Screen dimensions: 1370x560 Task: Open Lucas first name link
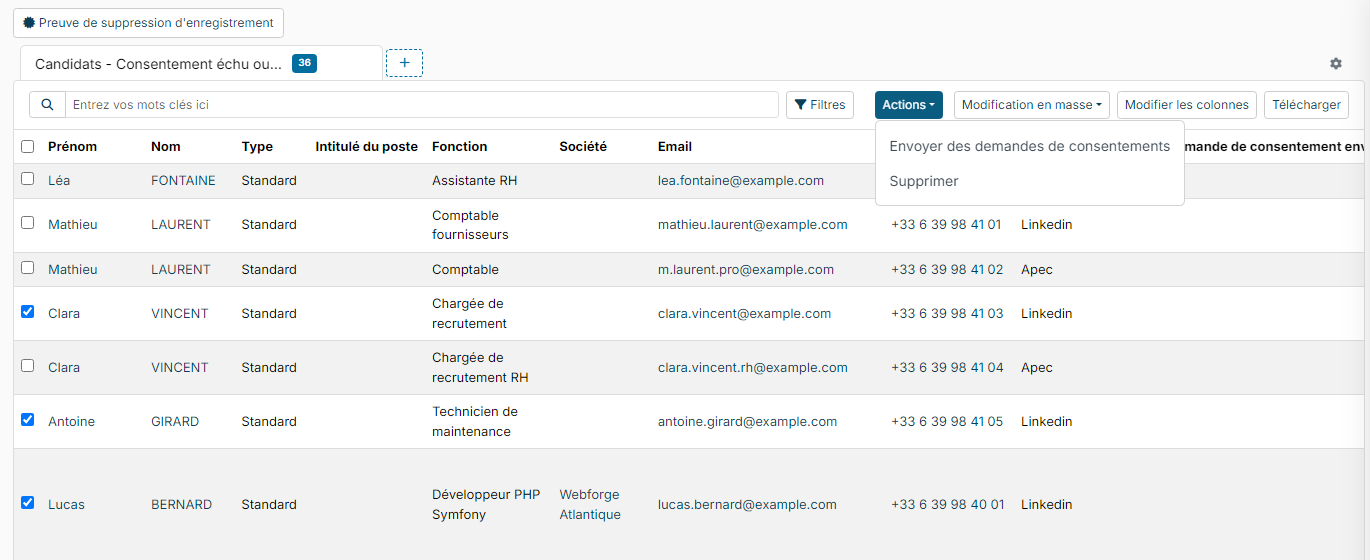pyautogui.click(x=66, y=505)
